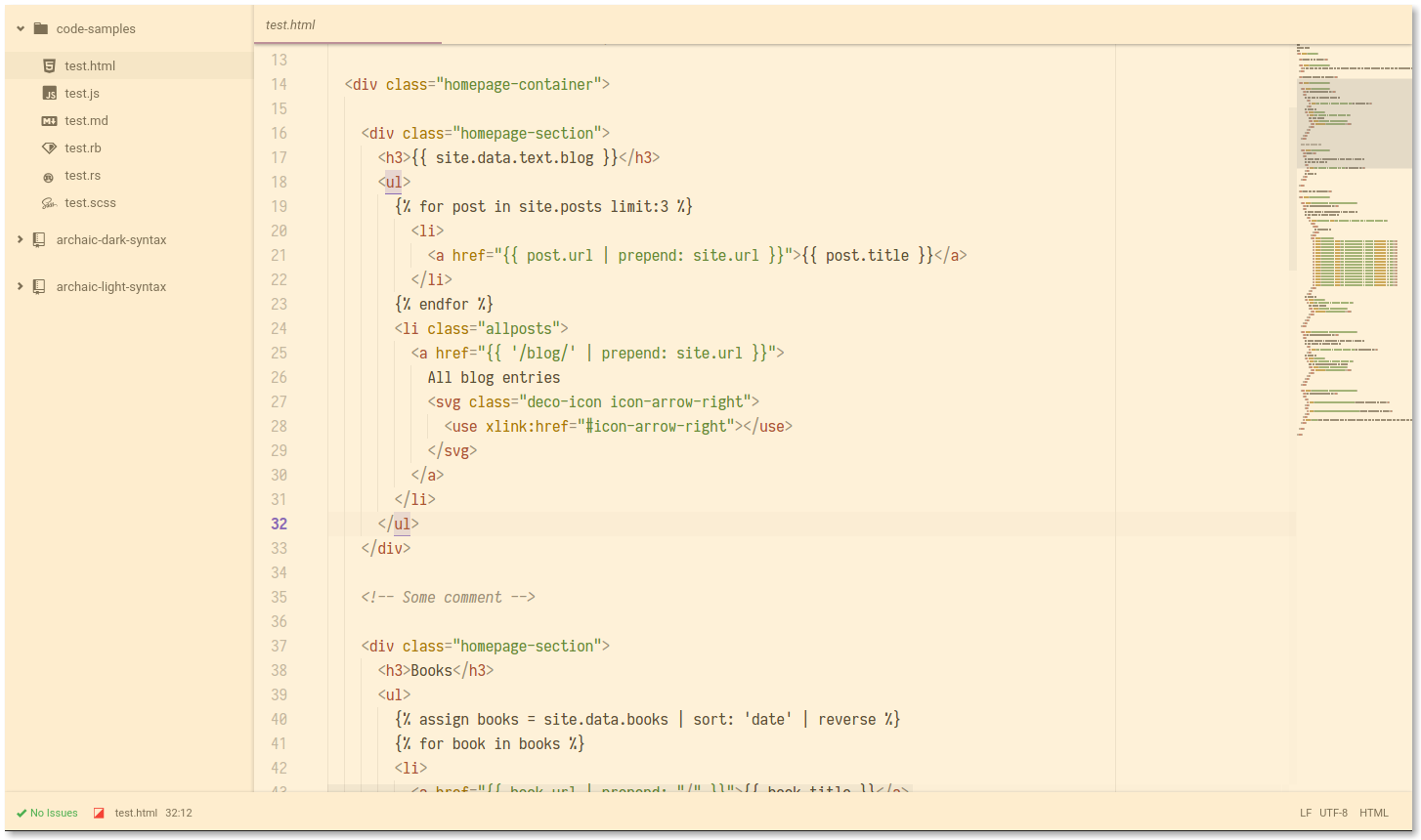Click the 'Some comment' HTML comment
This screenshot has width=1421, height=840.
pyautogui.click(x=449, y=597)
